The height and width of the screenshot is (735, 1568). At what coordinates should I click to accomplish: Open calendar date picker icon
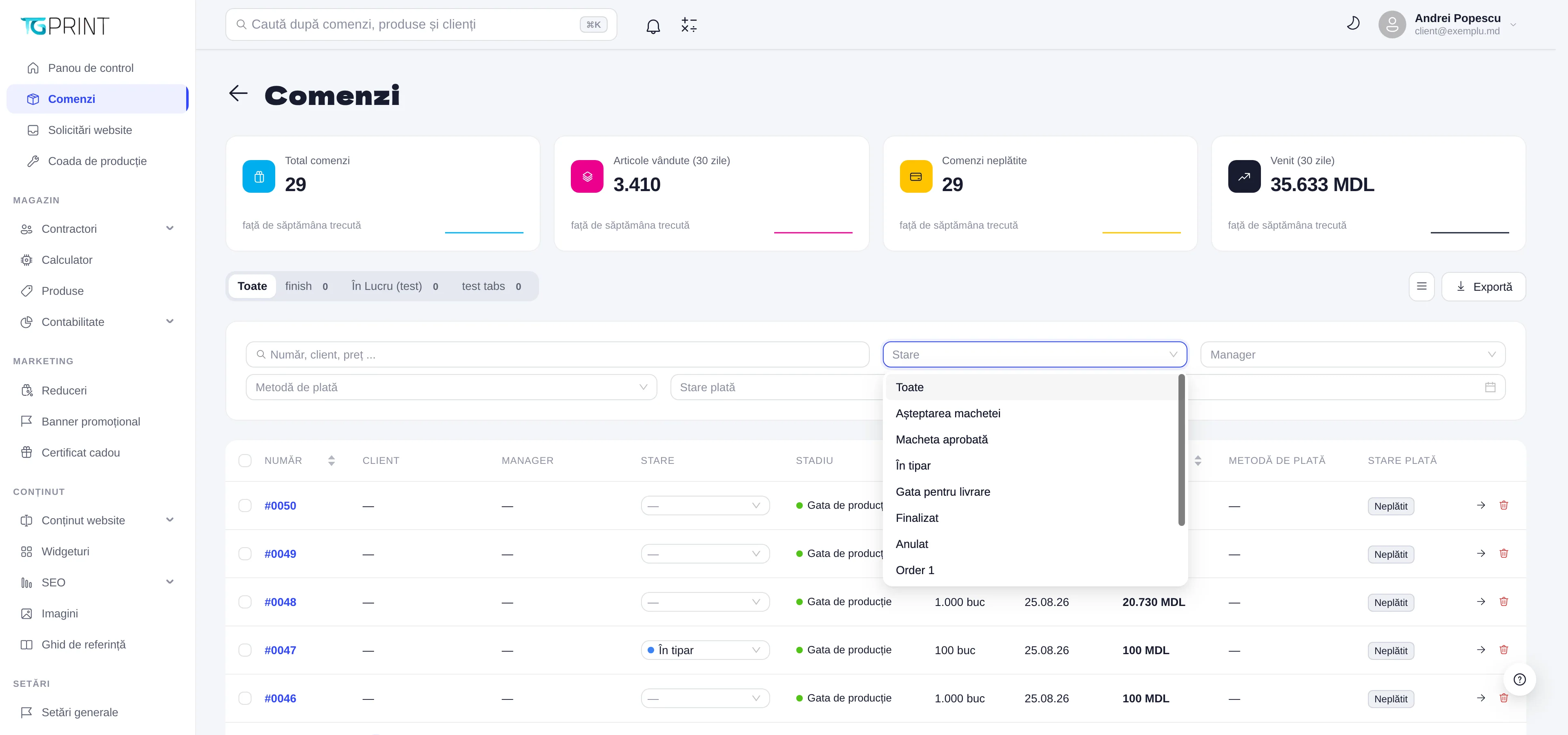(x=1490, y=387)
